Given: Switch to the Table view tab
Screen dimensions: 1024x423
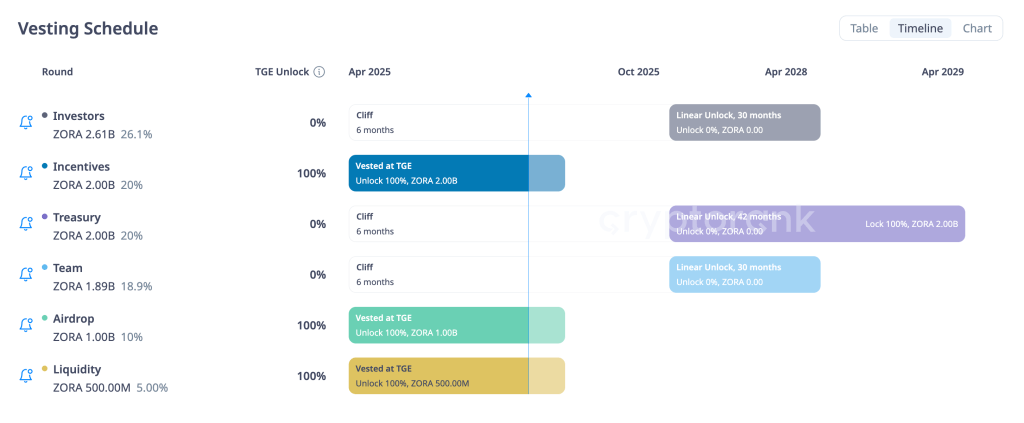Looking at the screenshot, I should 864,28.
